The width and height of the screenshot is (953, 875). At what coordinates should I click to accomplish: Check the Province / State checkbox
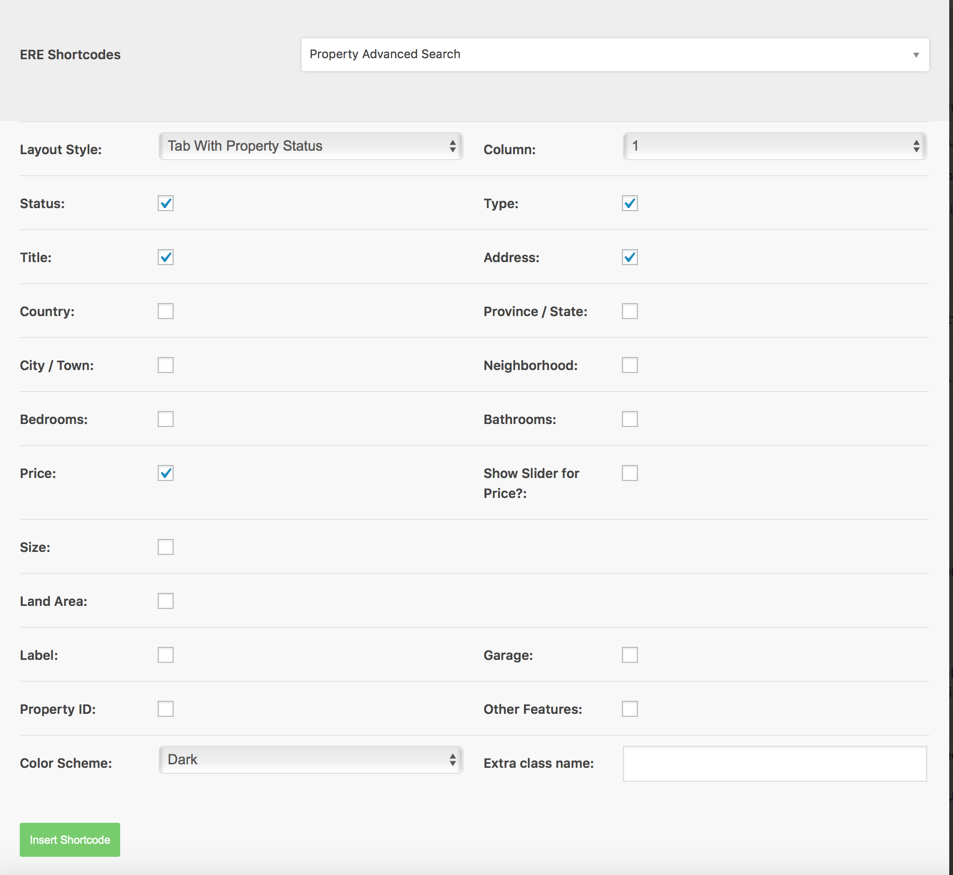(630, 311)
